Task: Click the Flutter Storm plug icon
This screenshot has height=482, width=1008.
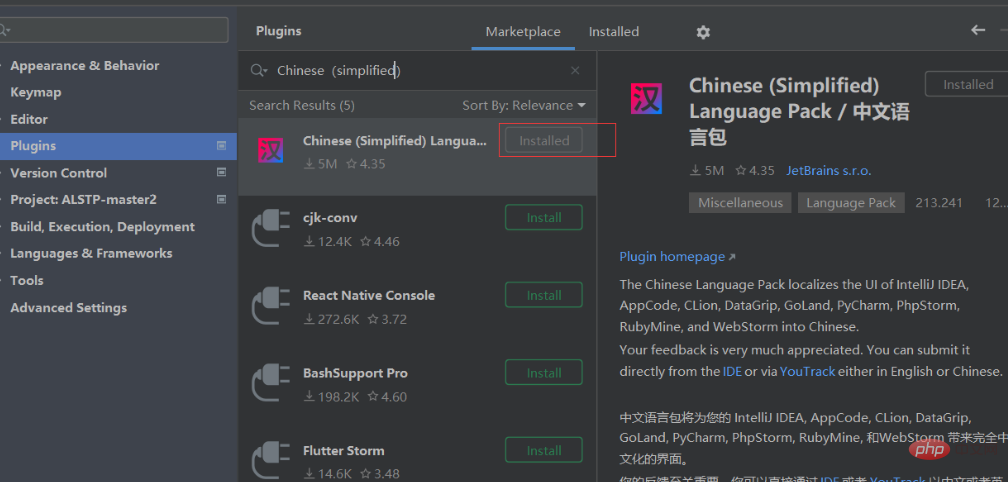Action: tap(271, 461)
